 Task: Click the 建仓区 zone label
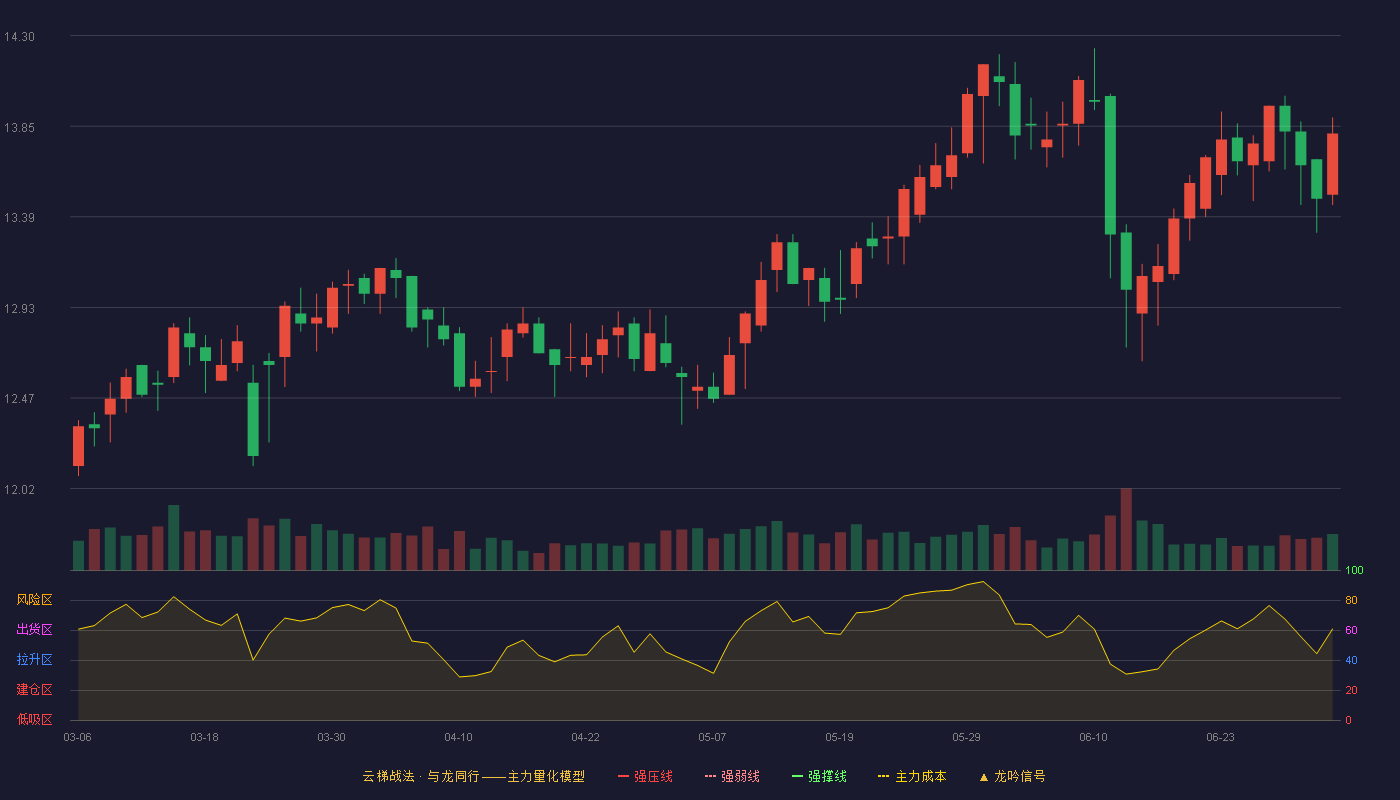click(x=34, y=690)
